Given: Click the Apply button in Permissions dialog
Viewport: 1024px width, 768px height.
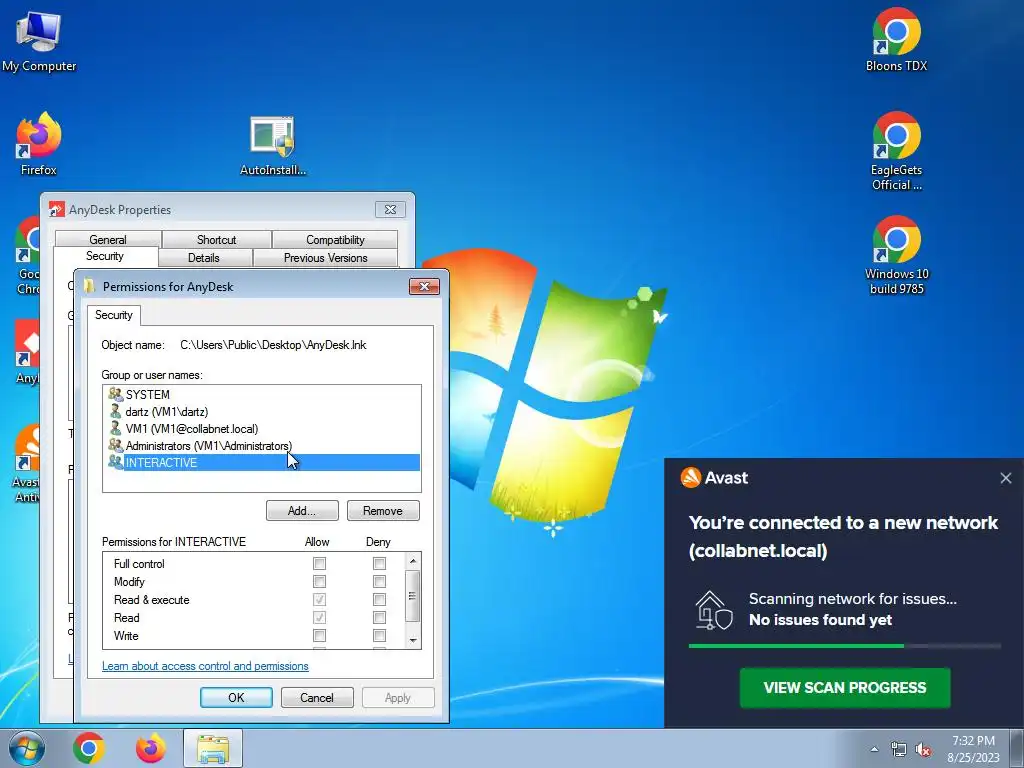Looking at the screenshot, I should [398, 697].
